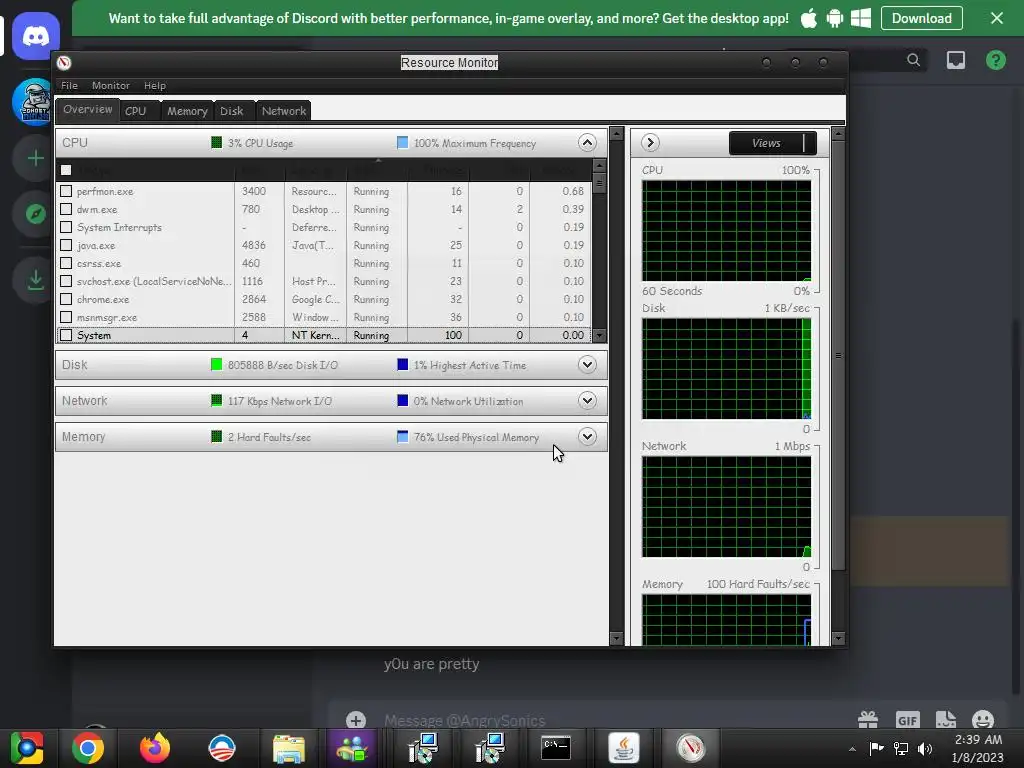Check the msnmsgr.exe process checkbox

(x=66, y=317)
